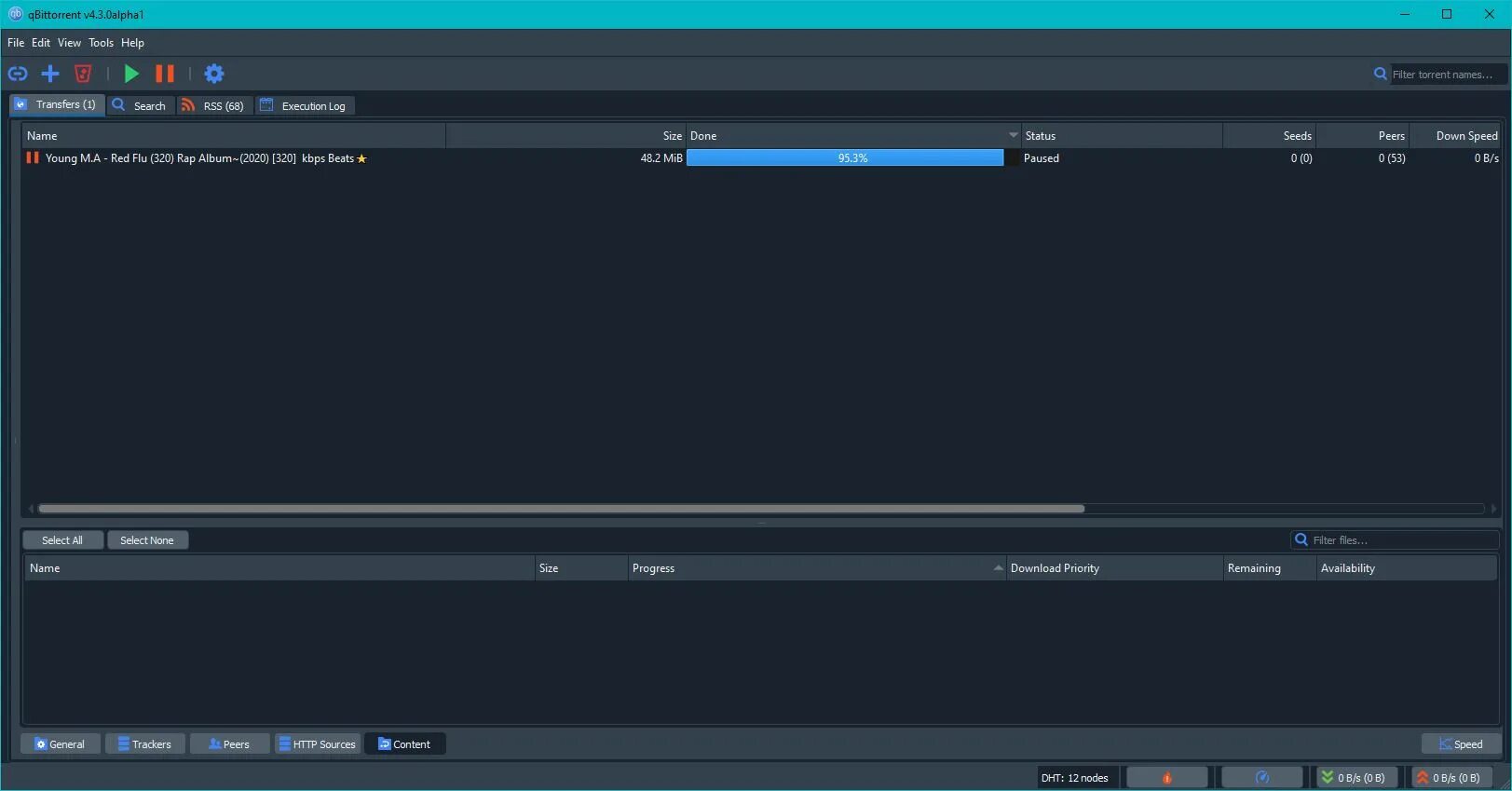Viewport: 1512px width, 791px height.
Task: Sort torrents by the Name column header
Action: pos(234,136)
